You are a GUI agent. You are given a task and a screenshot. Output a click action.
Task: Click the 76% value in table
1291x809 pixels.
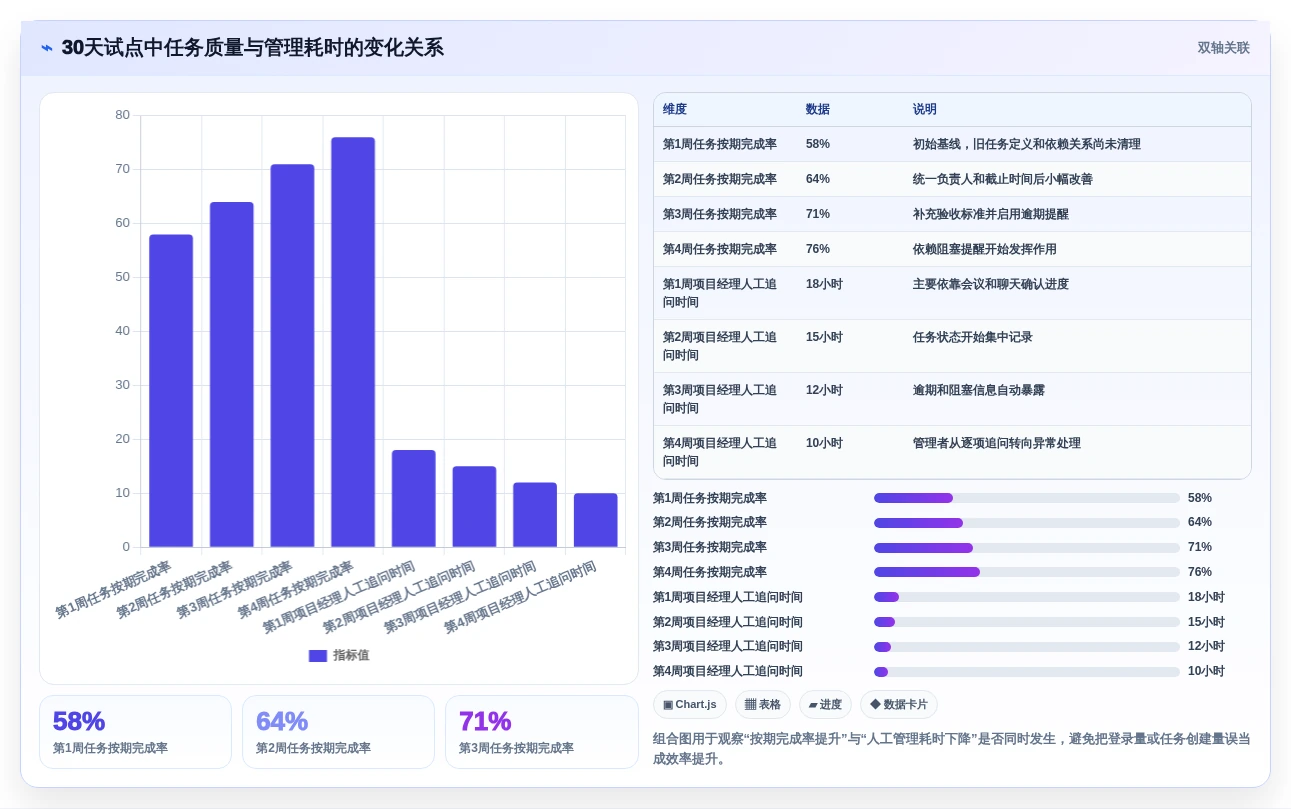[x=818, y=249]
